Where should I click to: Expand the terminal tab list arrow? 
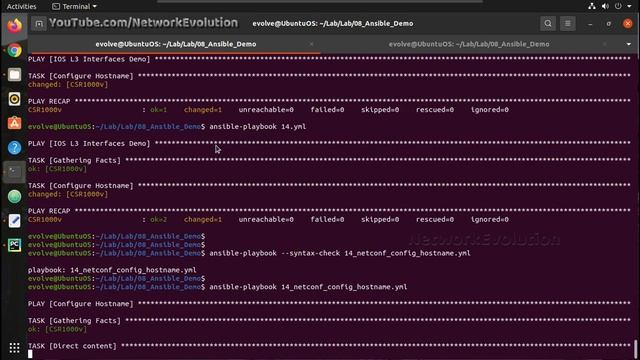pyautogui.click(x=629, y=44)
